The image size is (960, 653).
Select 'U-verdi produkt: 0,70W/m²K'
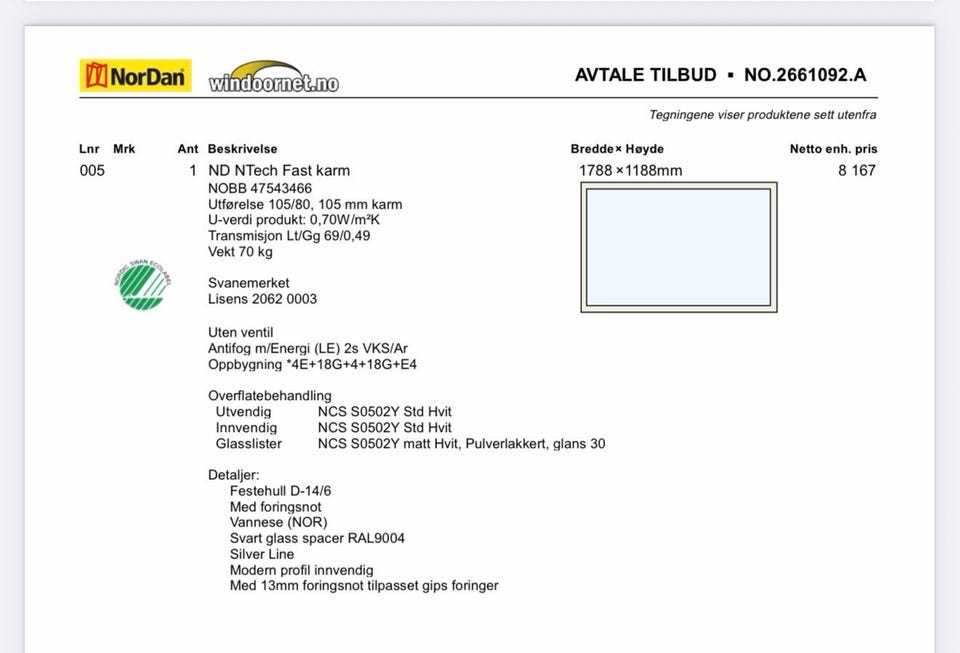(294, 220)
